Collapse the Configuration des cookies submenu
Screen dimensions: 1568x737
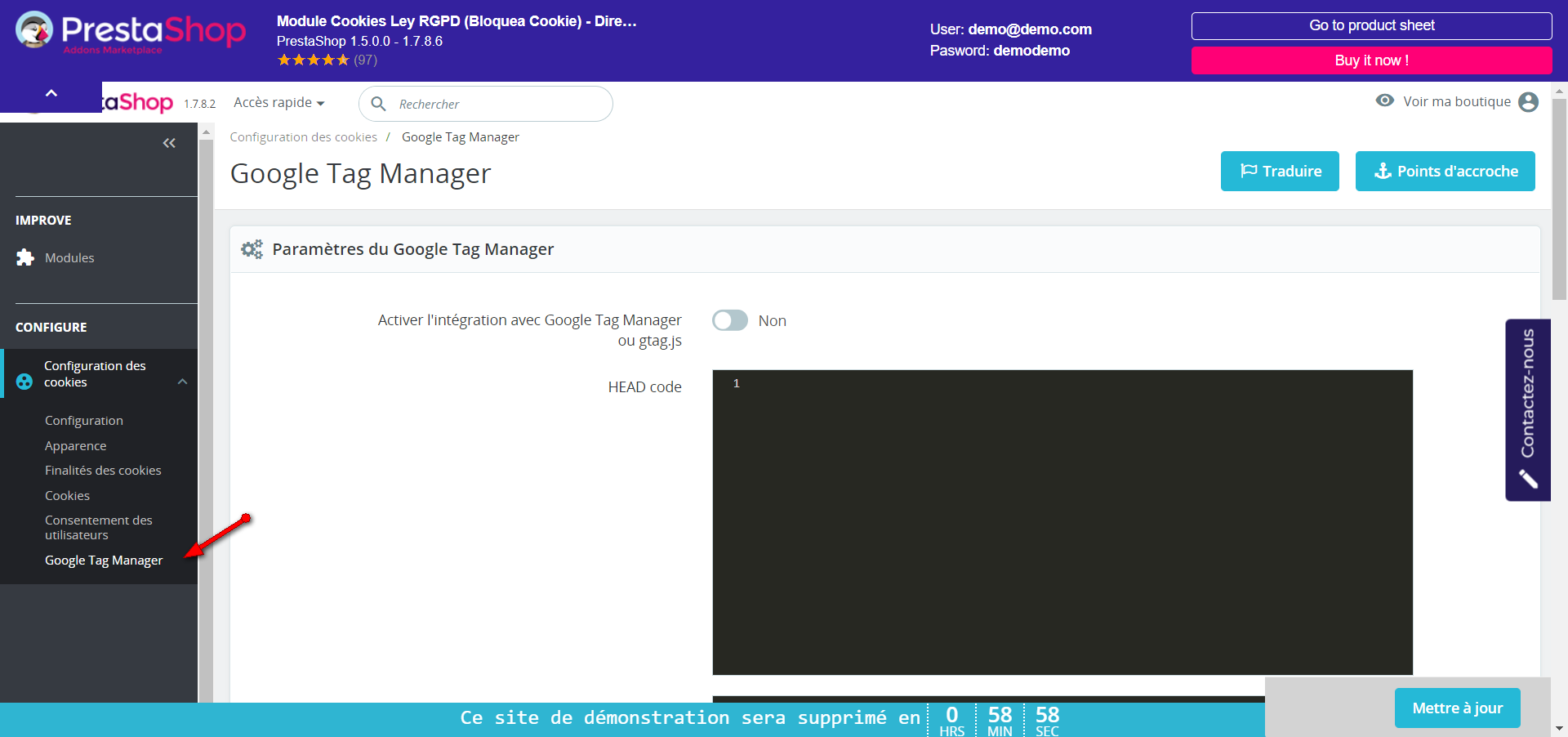183,382
